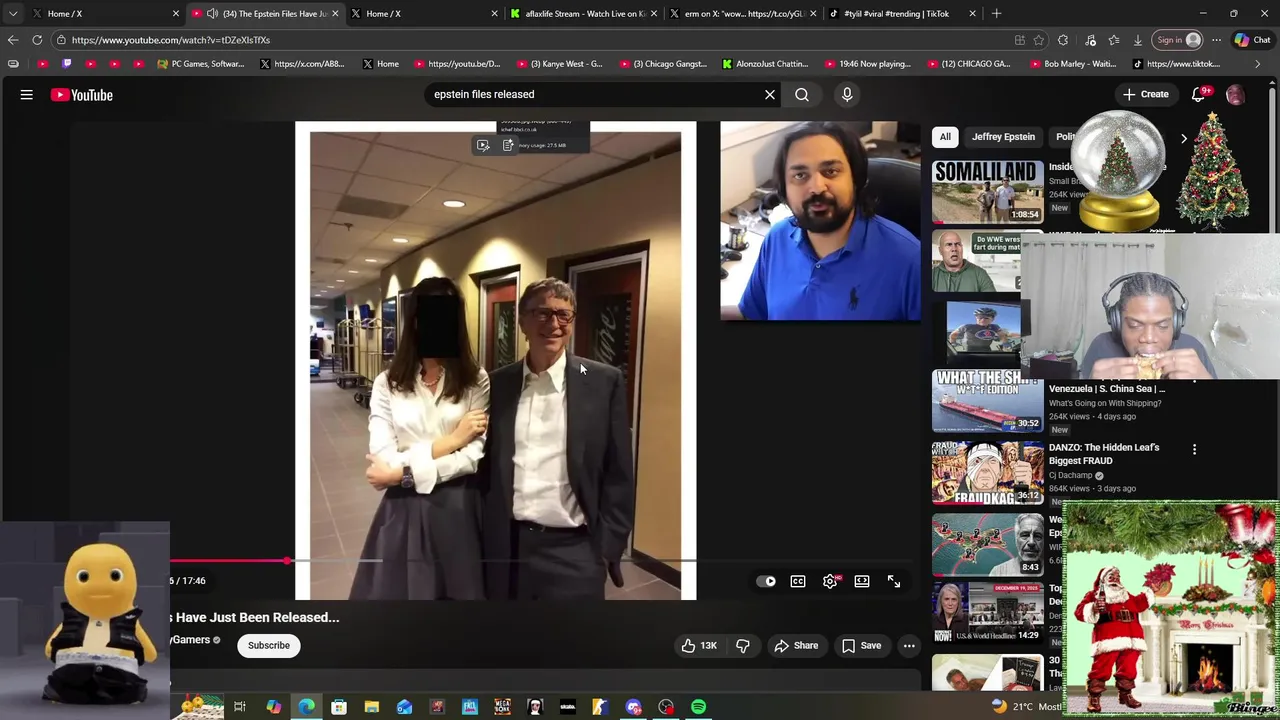The image size is (1280, 720).
Task: Open SOMALILAND video thumbnail
Action: click(988, 191)
